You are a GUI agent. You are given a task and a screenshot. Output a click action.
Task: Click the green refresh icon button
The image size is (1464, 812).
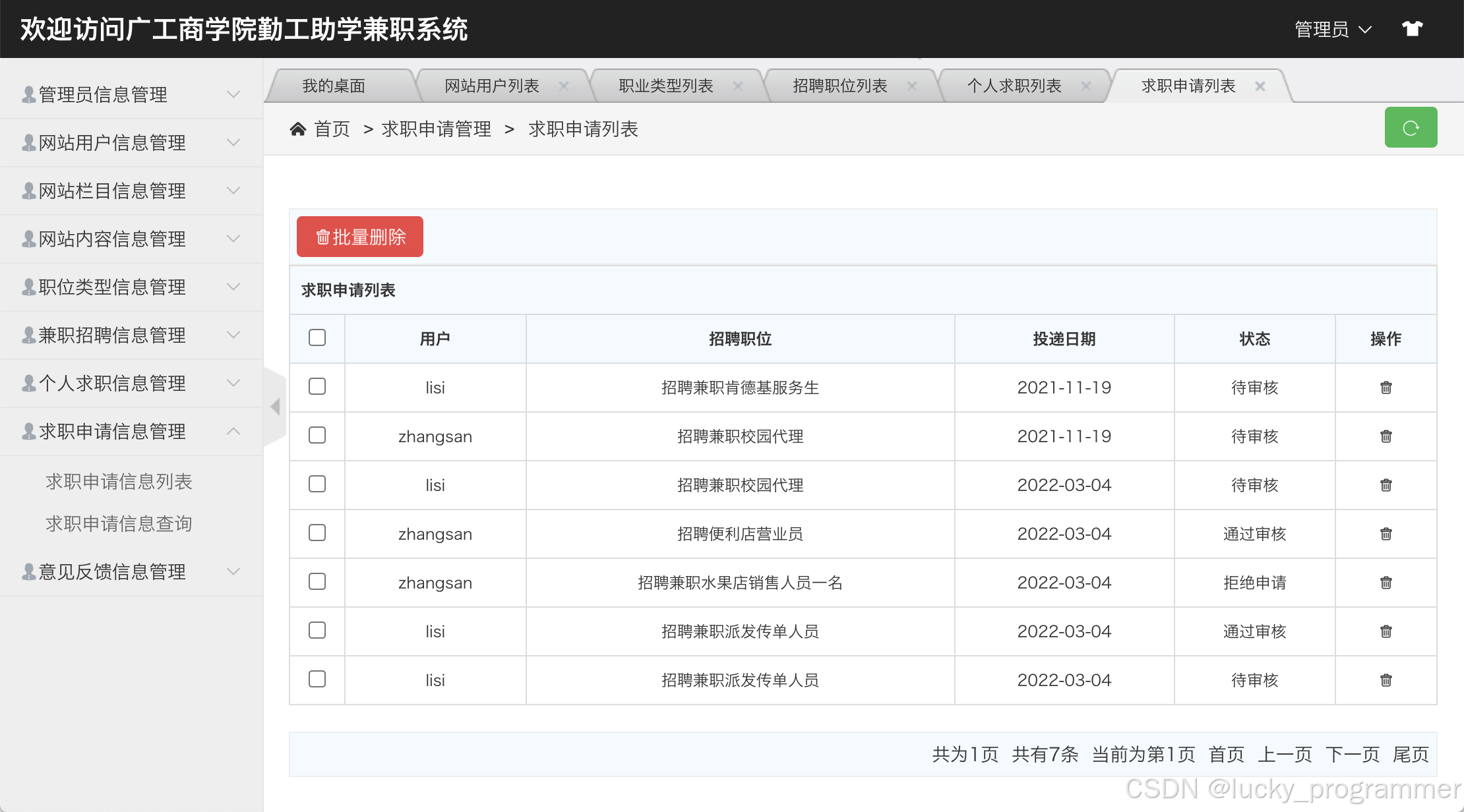click(1410, 128)
